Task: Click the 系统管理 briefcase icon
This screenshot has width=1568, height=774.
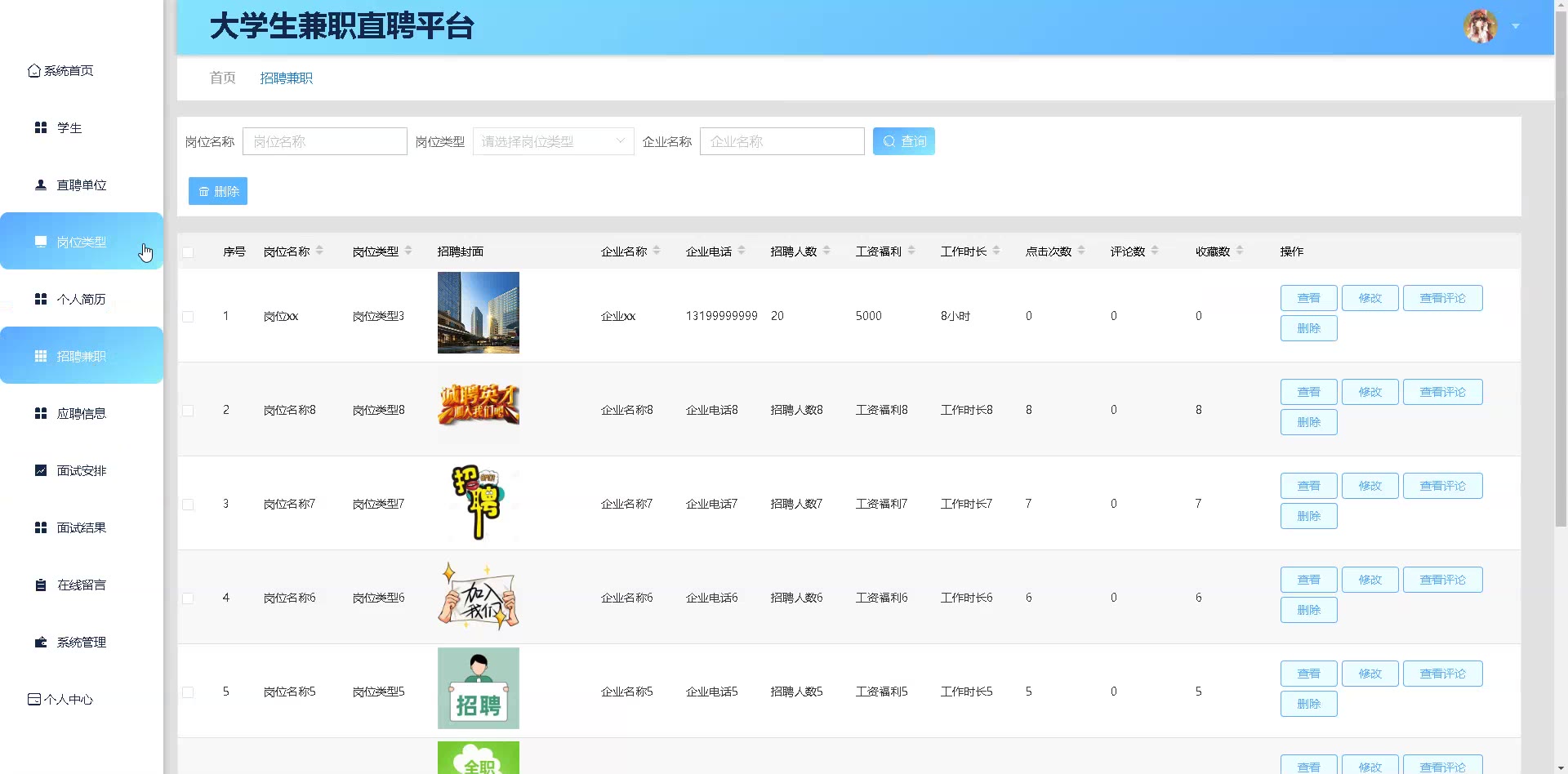Action: (x=41, y=642)
